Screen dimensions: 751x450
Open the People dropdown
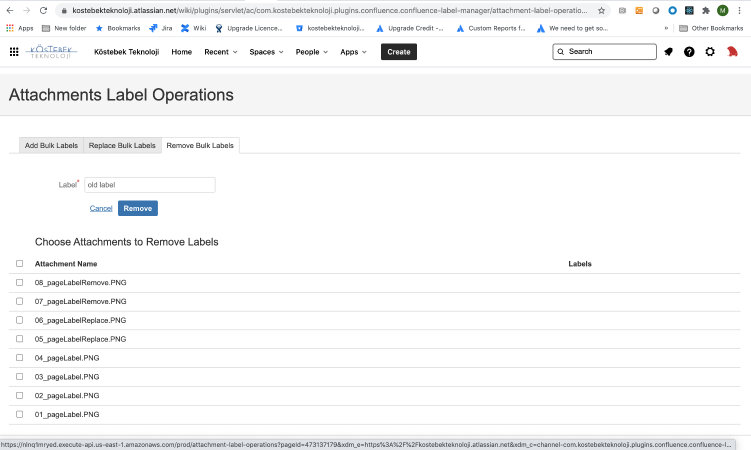pyautogui.click(x=312, y=52)
